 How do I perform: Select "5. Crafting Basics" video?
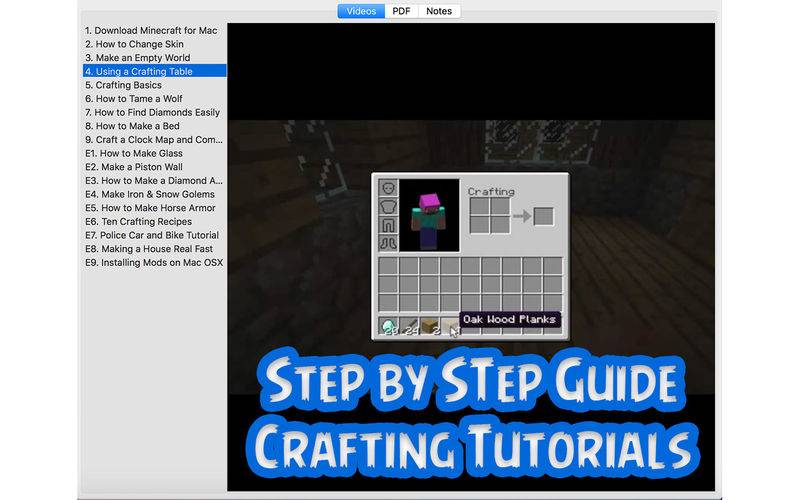154,85
